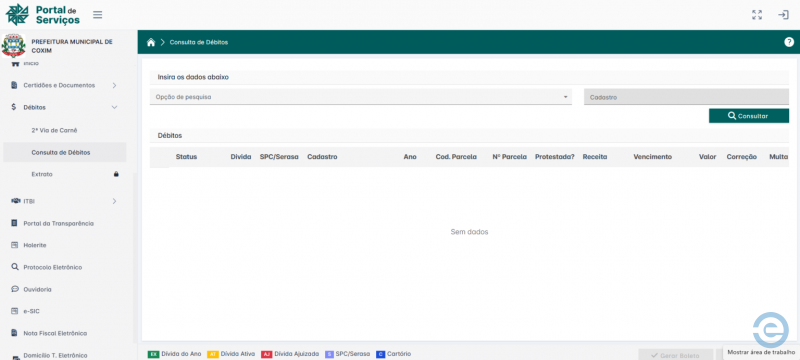Select 2ª Via de Carnê menu item
This screenshot has height=360, width=800.
tap(55, 131)
